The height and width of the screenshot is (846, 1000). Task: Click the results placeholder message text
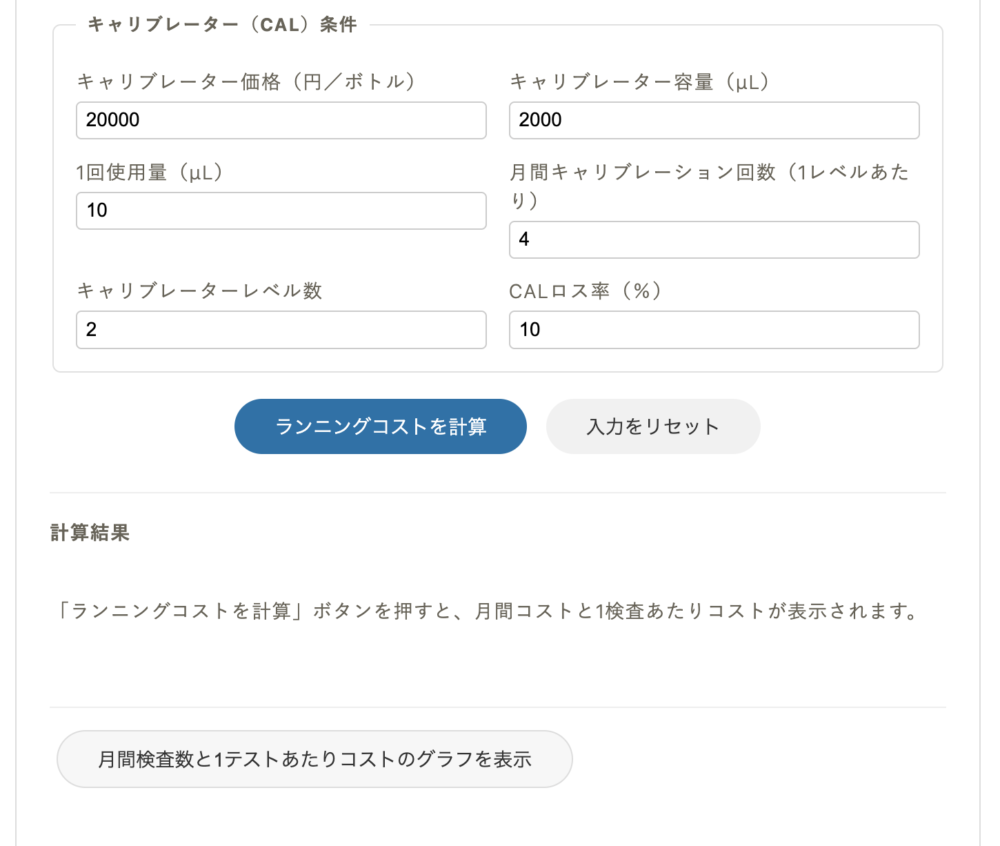488,611
